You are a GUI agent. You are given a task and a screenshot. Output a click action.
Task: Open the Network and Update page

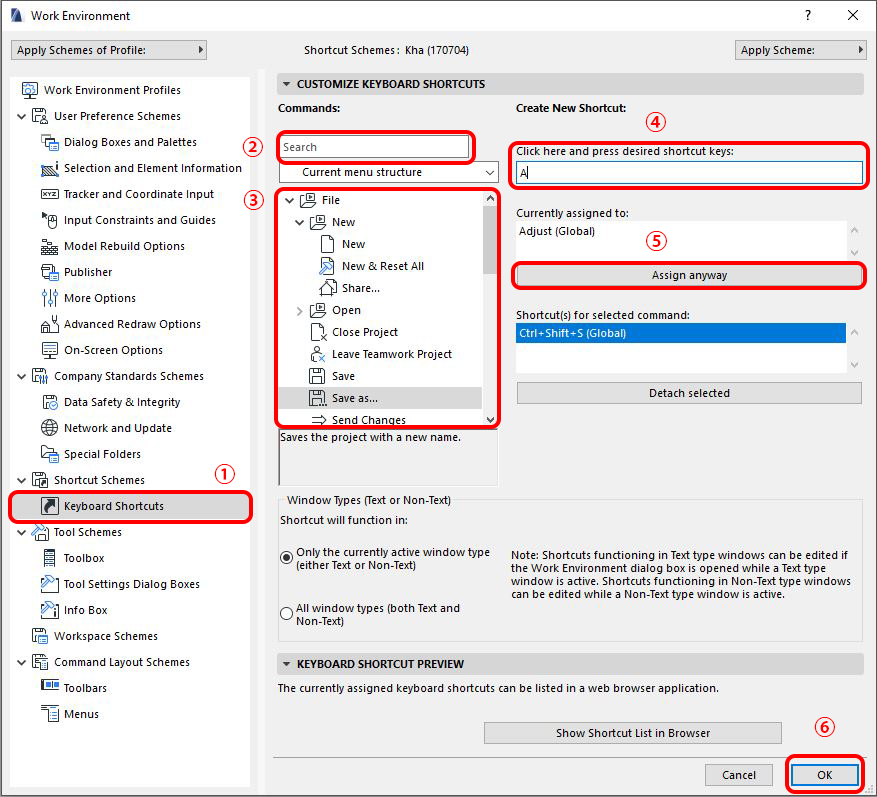[x=117, y=428]
